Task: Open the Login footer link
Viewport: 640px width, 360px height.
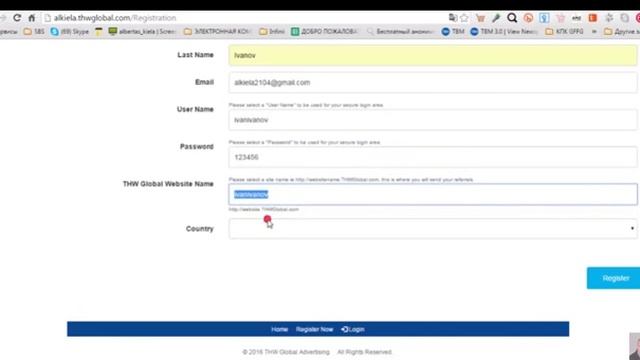Action: 353,329
